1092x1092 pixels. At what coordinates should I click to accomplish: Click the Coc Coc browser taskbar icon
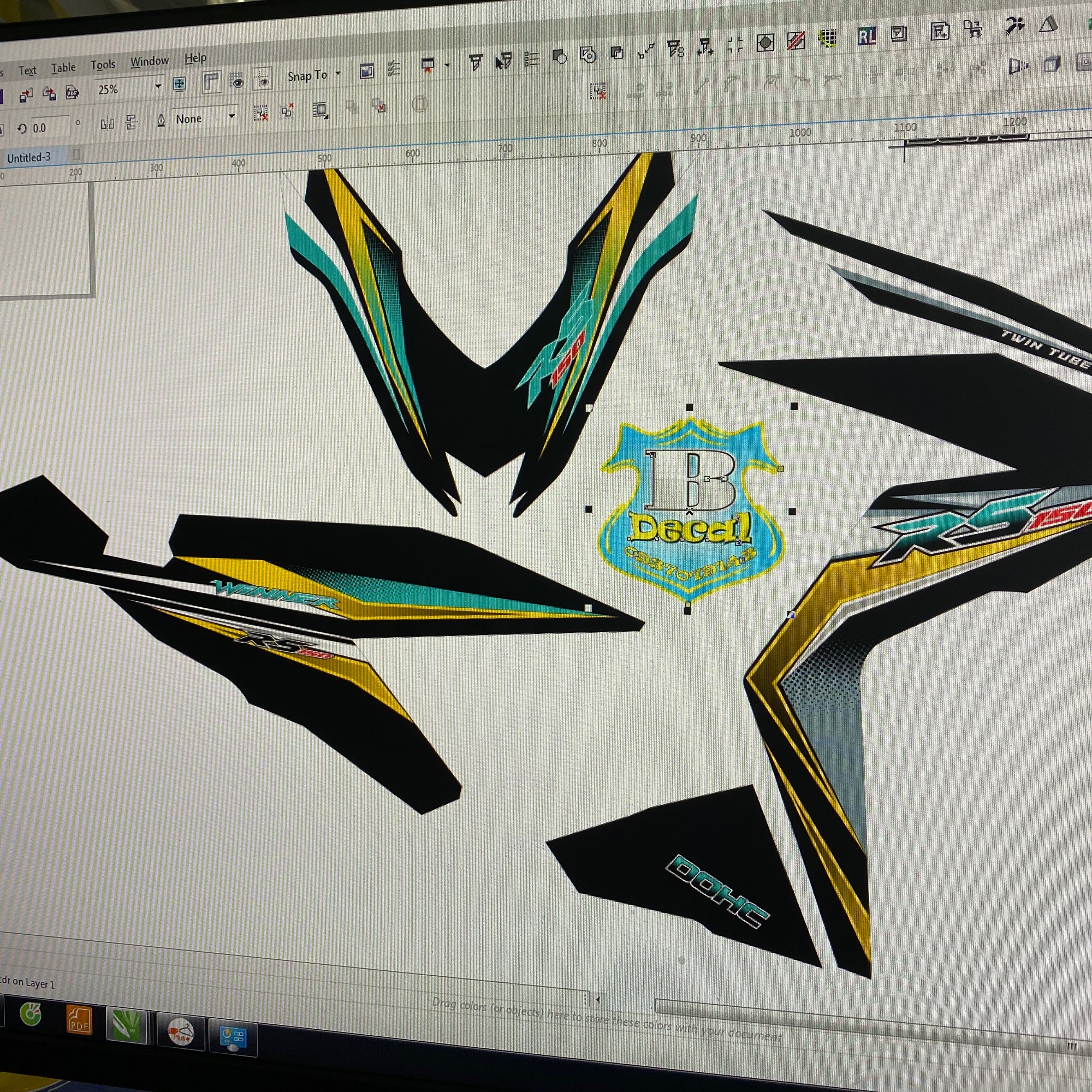[x=31, y=1015]
